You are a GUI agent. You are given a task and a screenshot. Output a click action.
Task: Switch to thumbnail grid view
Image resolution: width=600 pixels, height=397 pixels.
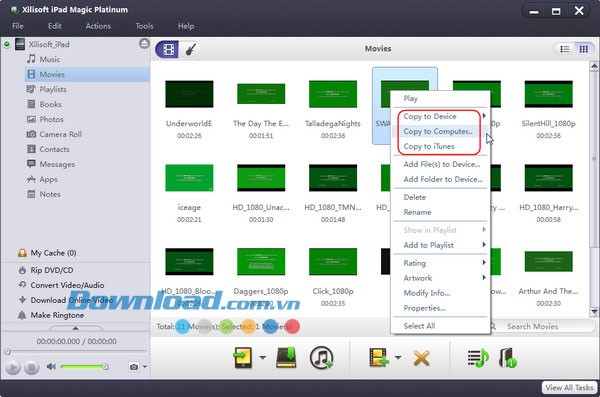[x=584, y=49]
